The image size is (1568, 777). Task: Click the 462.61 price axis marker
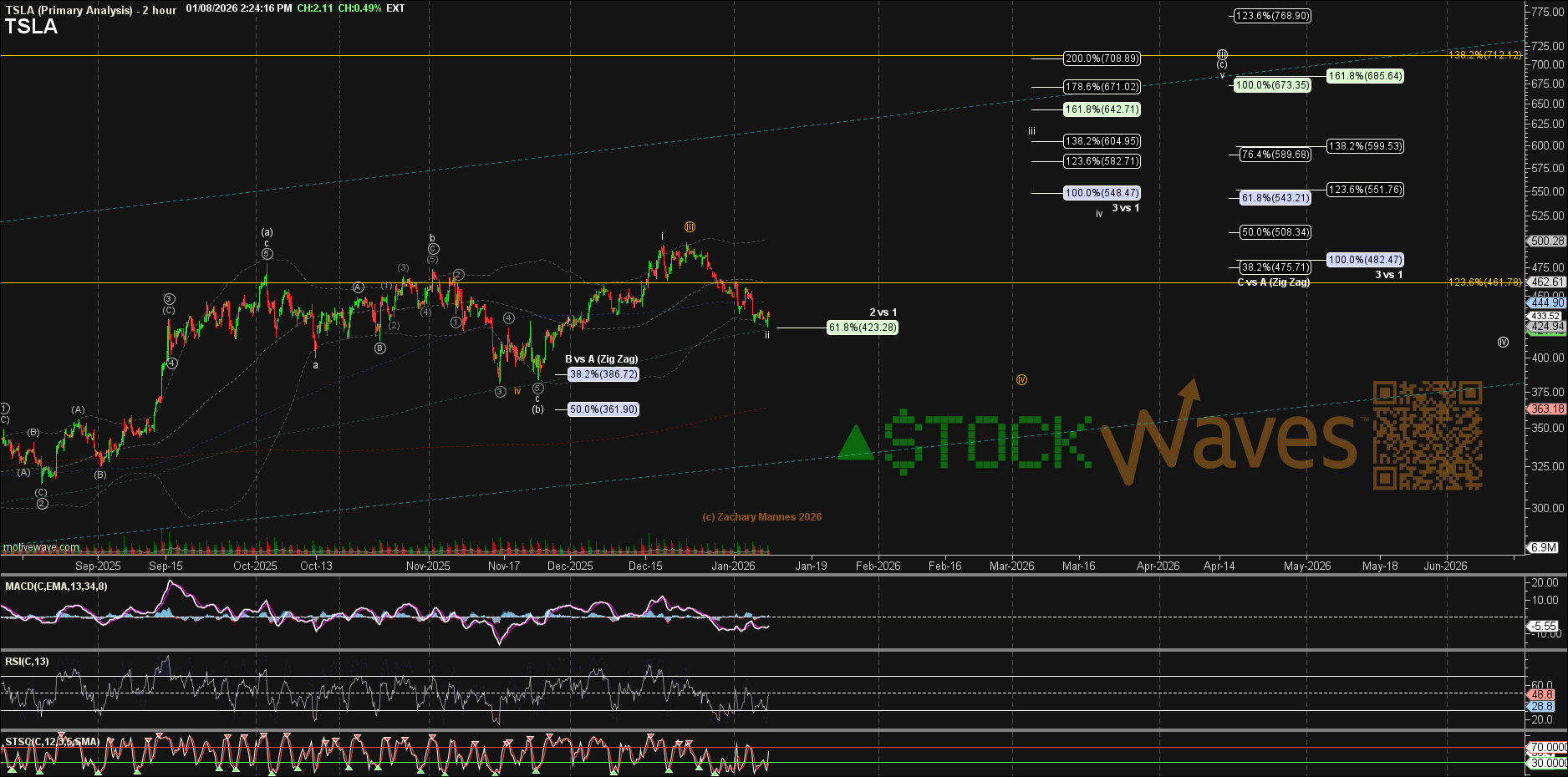(x=1546, y=282)
